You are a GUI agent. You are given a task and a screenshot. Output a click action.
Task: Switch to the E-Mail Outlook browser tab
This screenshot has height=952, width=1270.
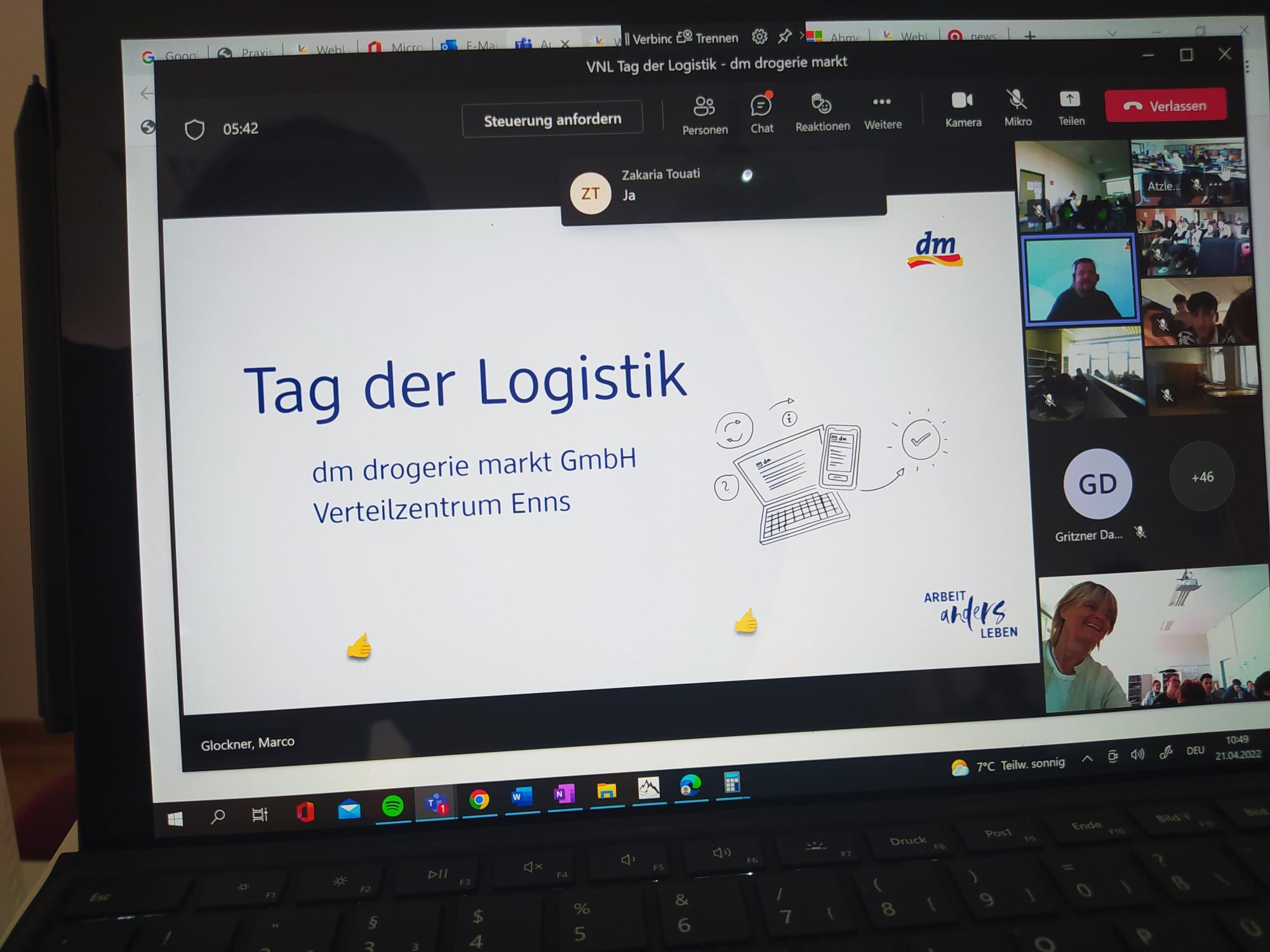point(469,46)
